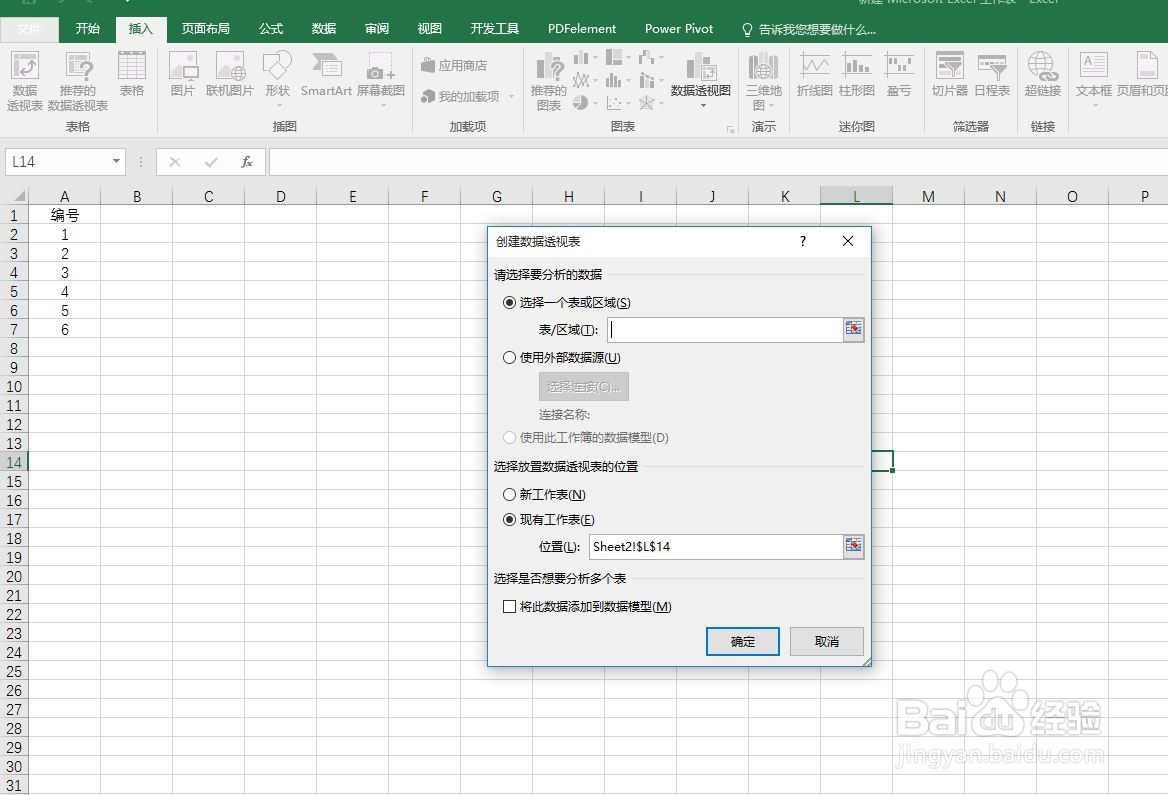Click the dialog help question mark

click(802, 241)
